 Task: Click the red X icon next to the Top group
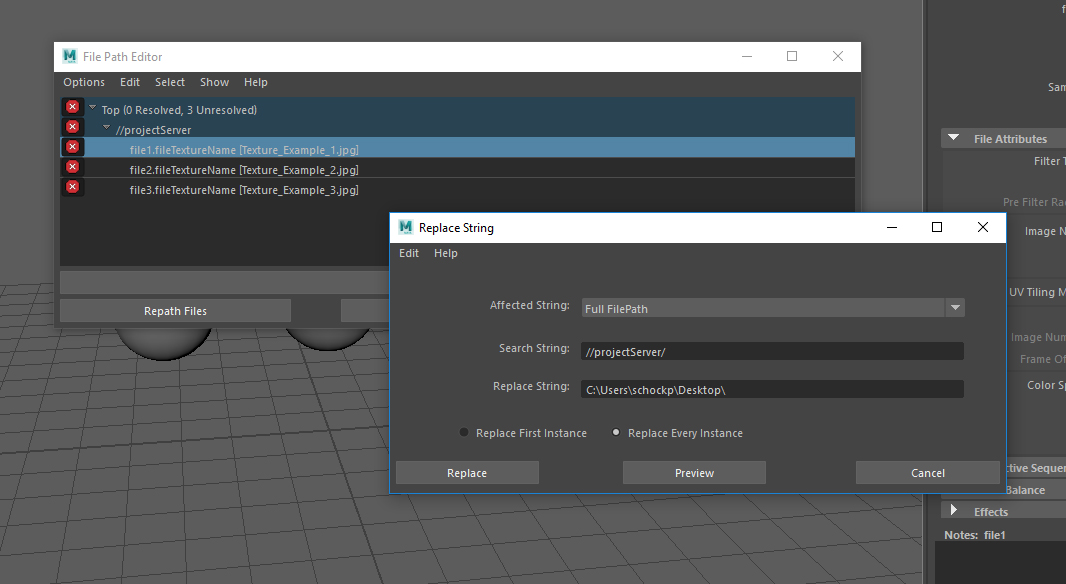72,106
